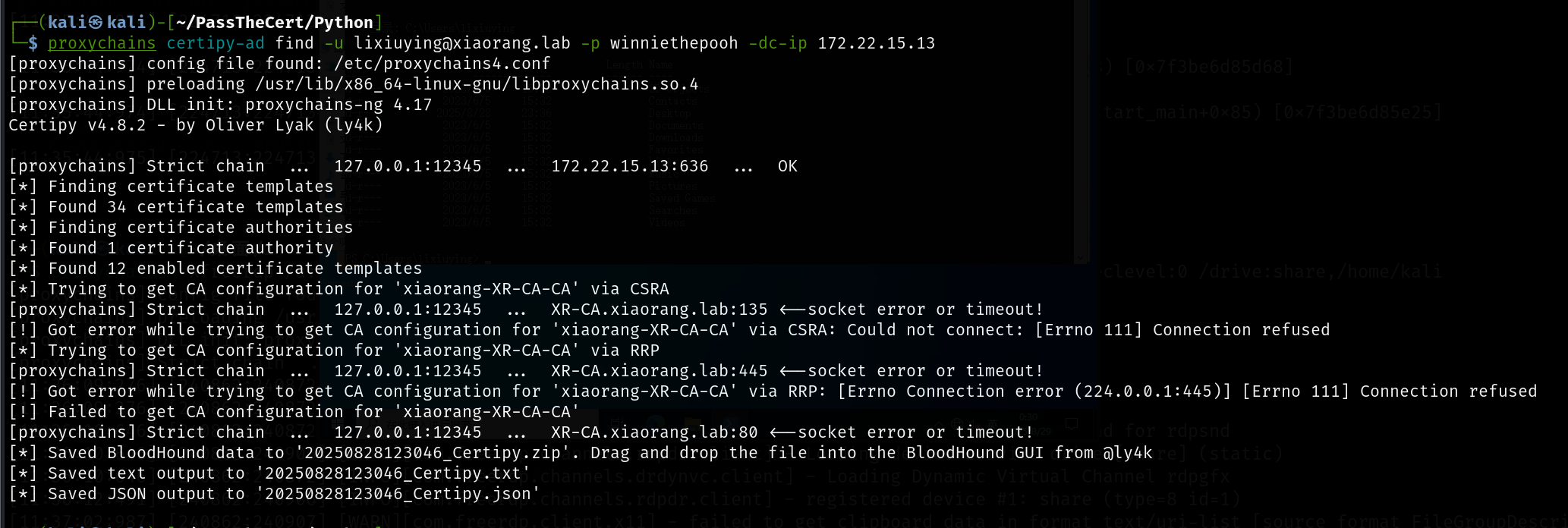
Task: Click the -dc-ip flag in command
Action: tap(778, 43)
